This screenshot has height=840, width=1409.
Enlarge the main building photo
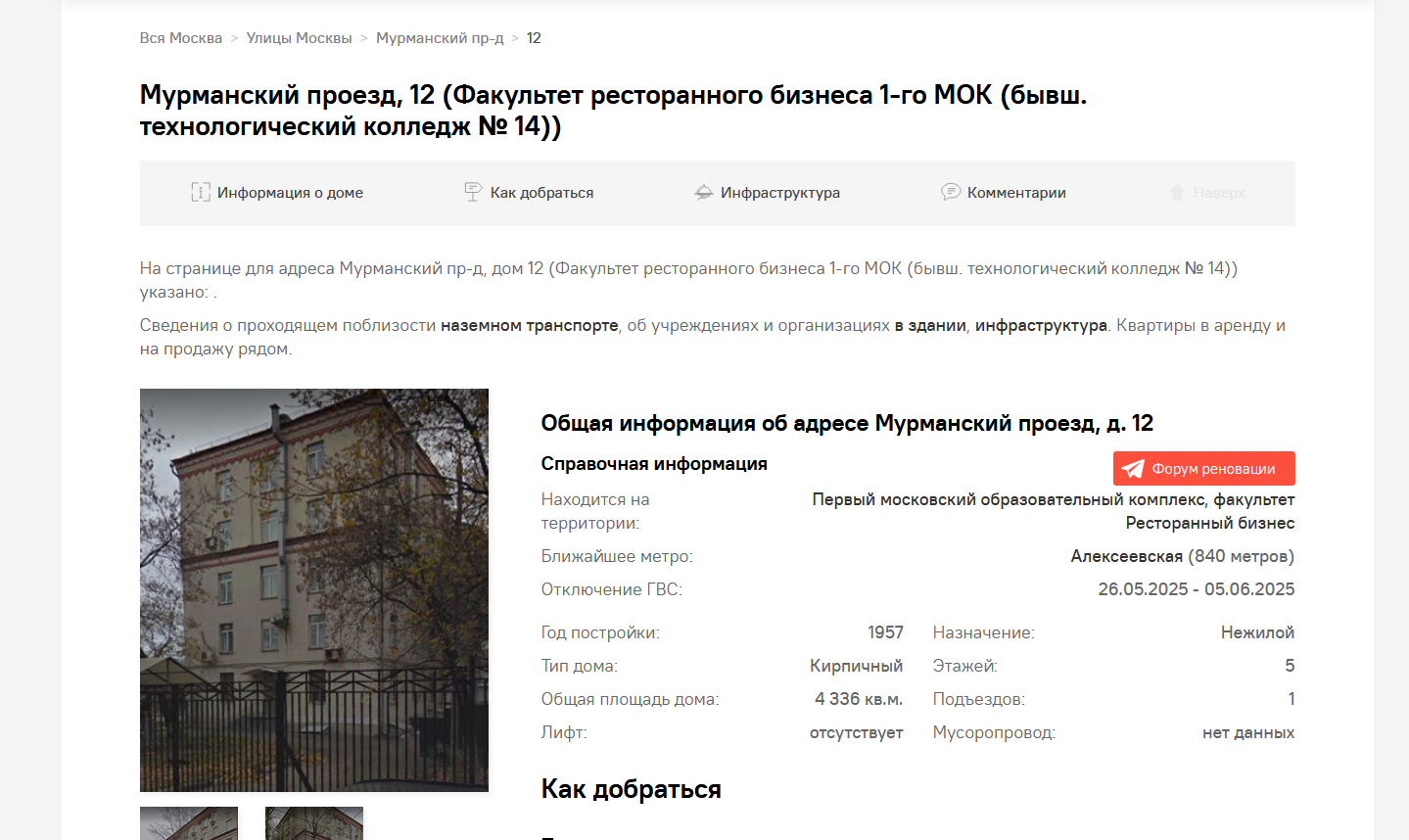tap(313, 589)
